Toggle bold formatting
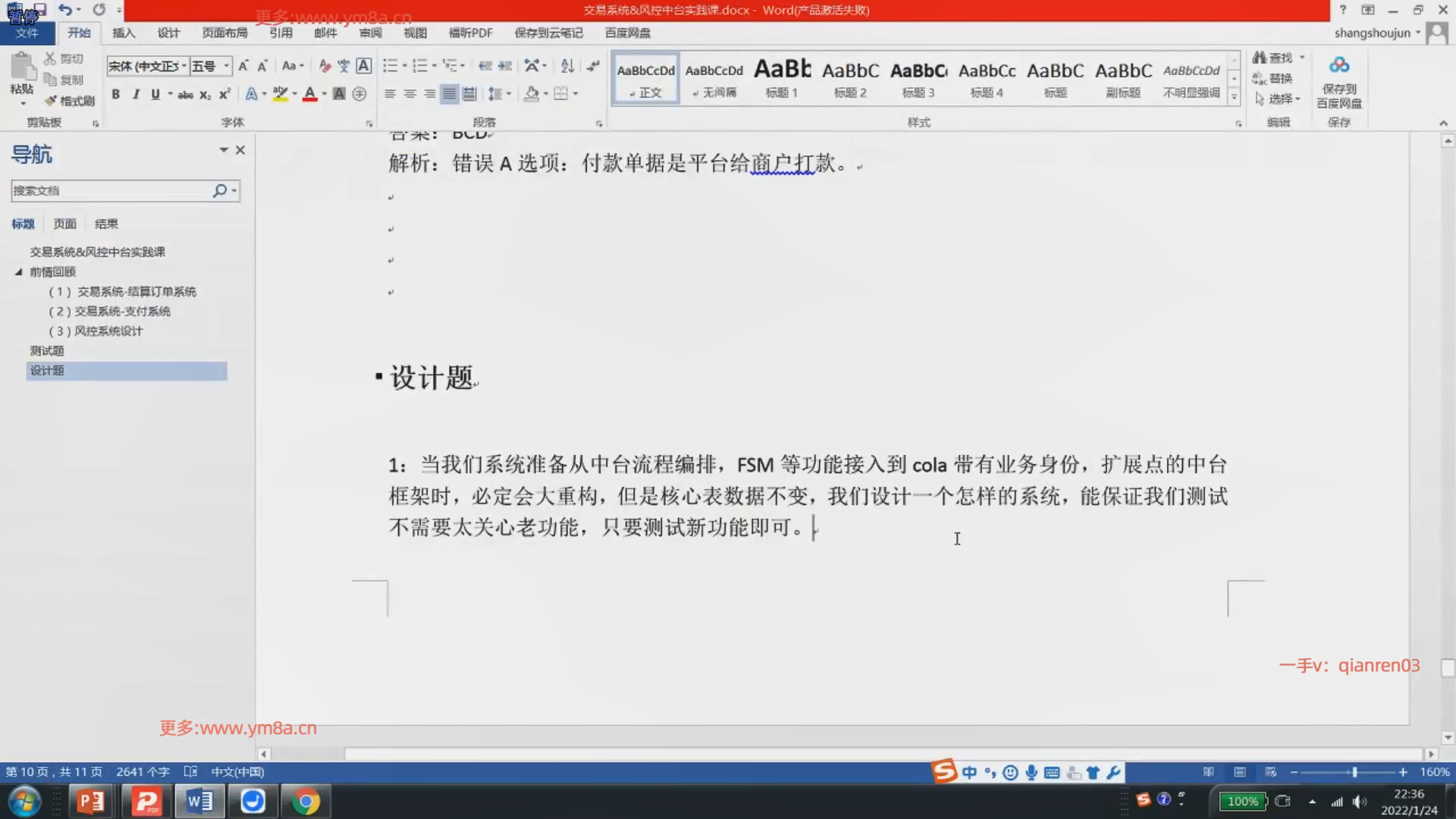The image size is (1456, 819). [115, 94]
